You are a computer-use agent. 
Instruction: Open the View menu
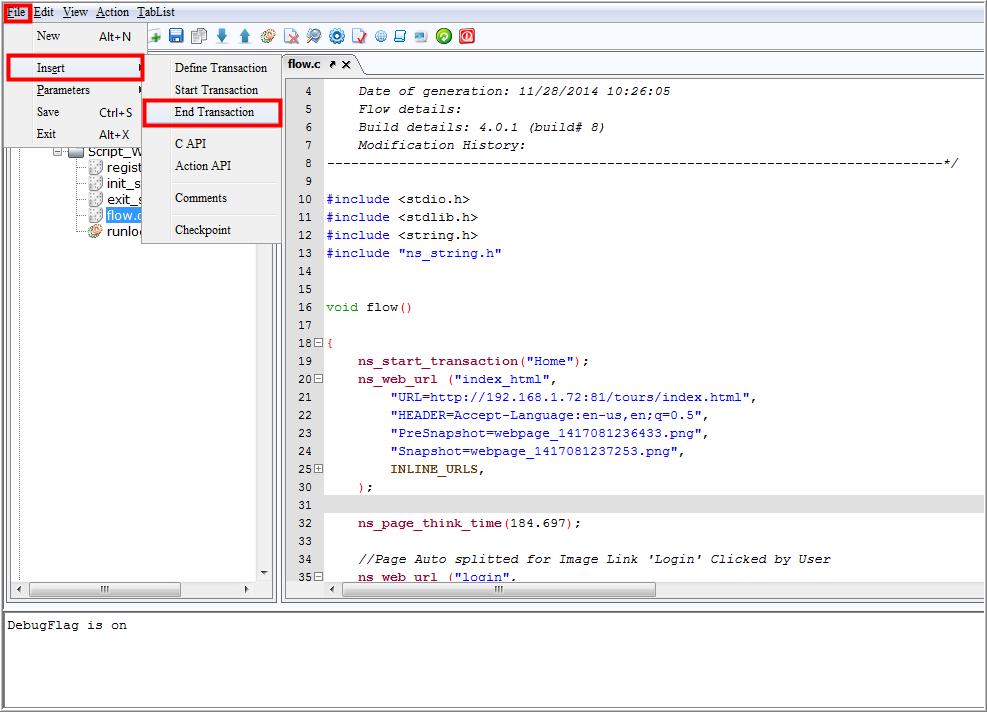(x=75, y=12)
